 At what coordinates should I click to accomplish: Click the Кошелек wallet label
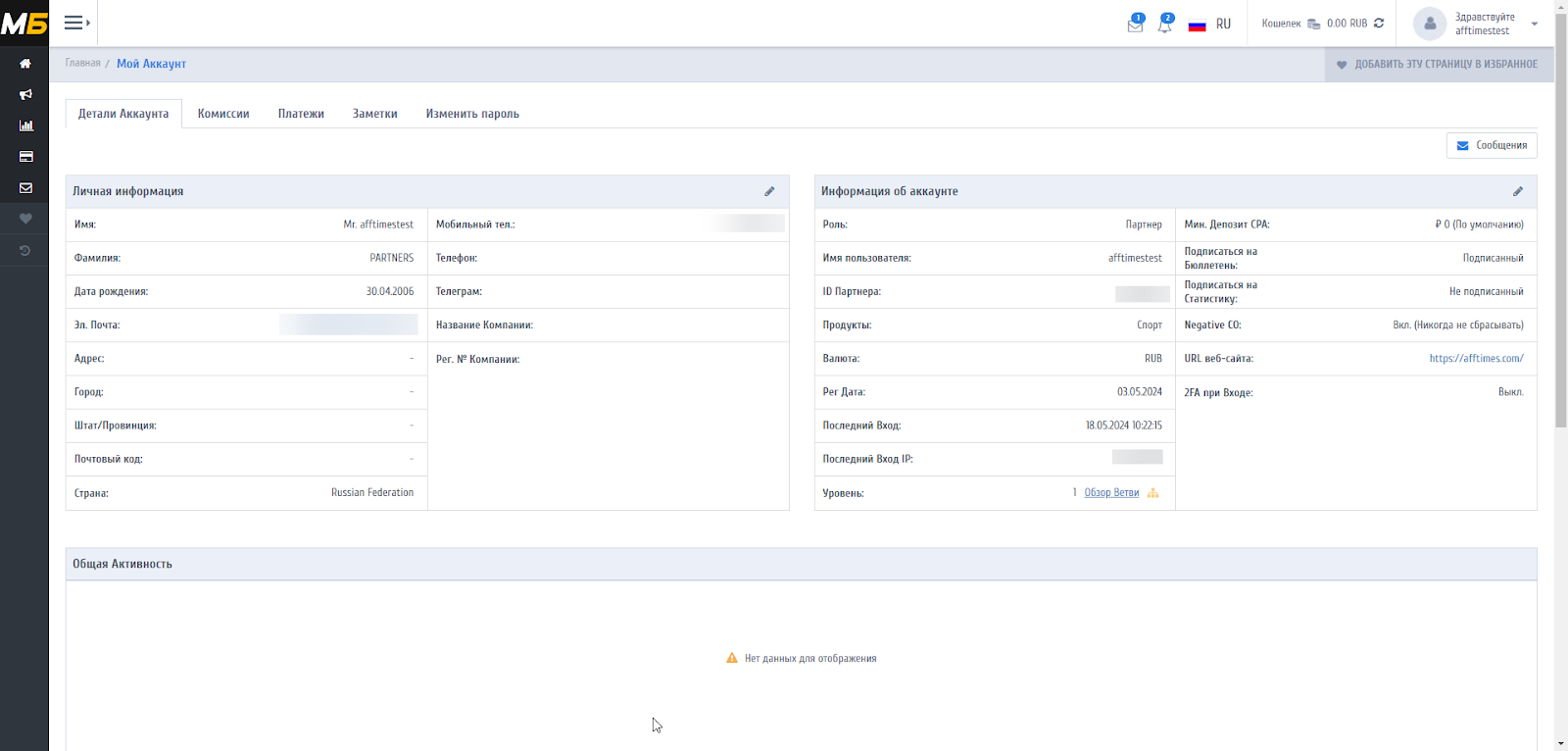[x=1281, y=24]
